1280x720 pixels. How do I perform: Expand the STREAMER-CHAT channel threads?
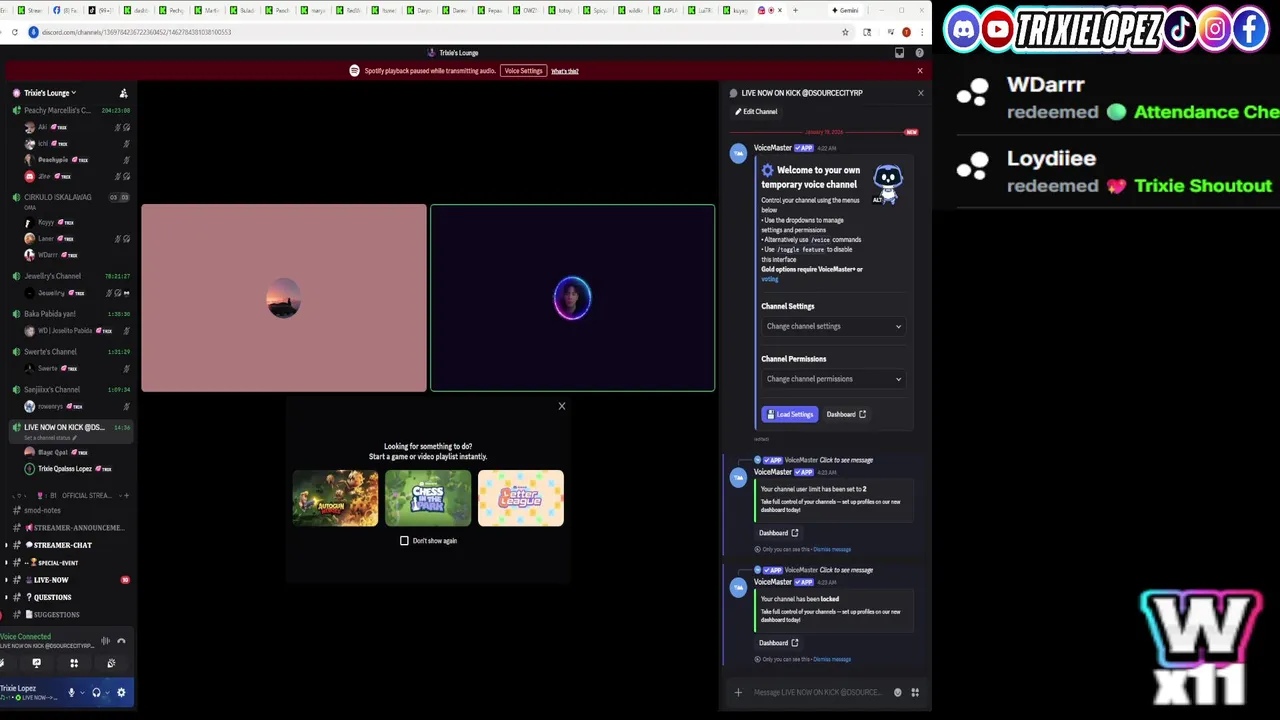coord(6,545)
